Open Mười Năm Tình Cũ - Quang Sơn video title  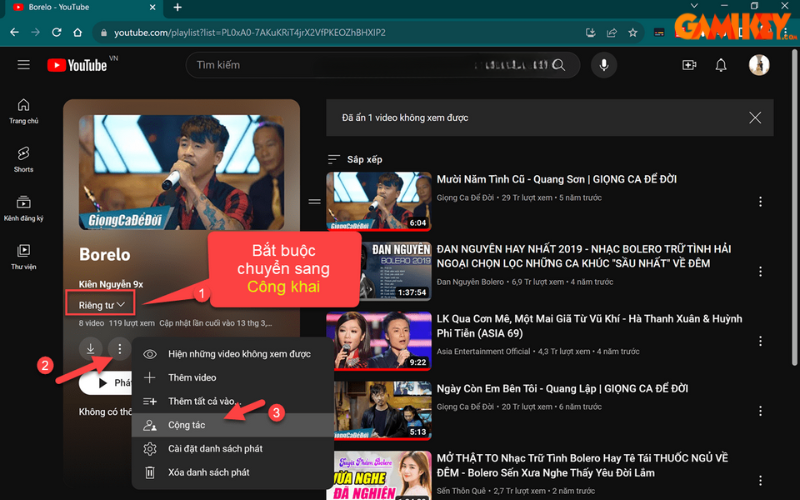(x=557, y=179)
